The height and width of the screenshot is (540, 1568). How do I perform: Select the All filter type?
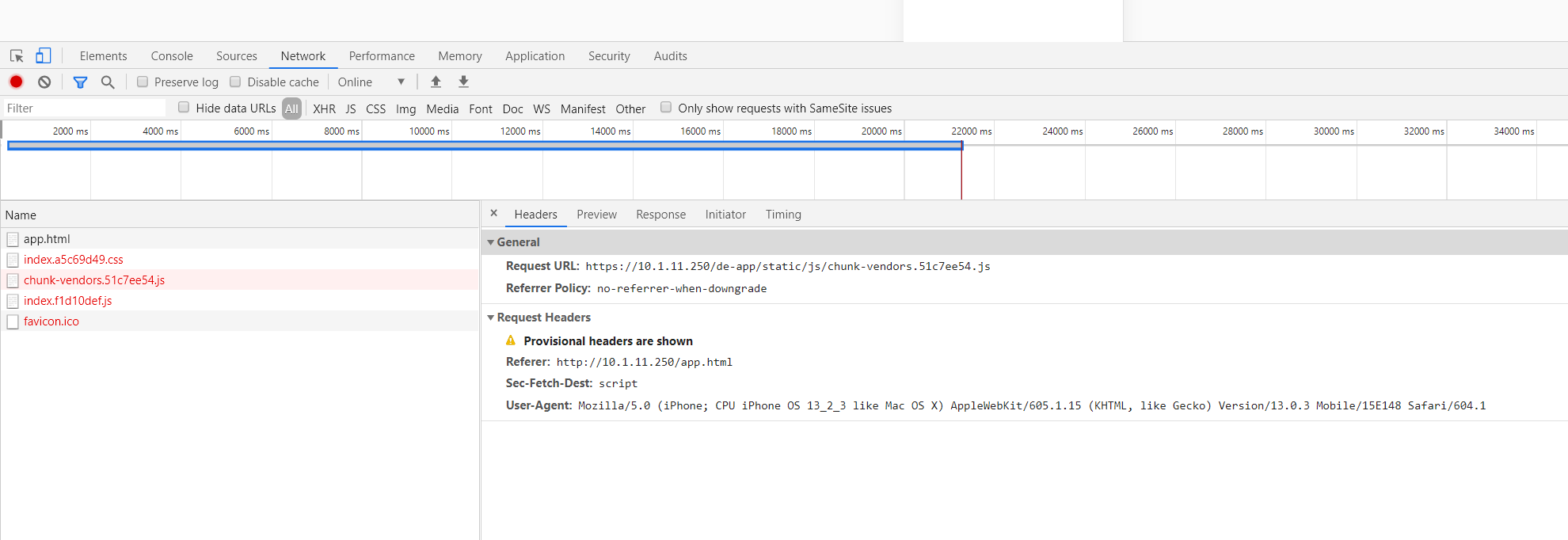(291, 108)
